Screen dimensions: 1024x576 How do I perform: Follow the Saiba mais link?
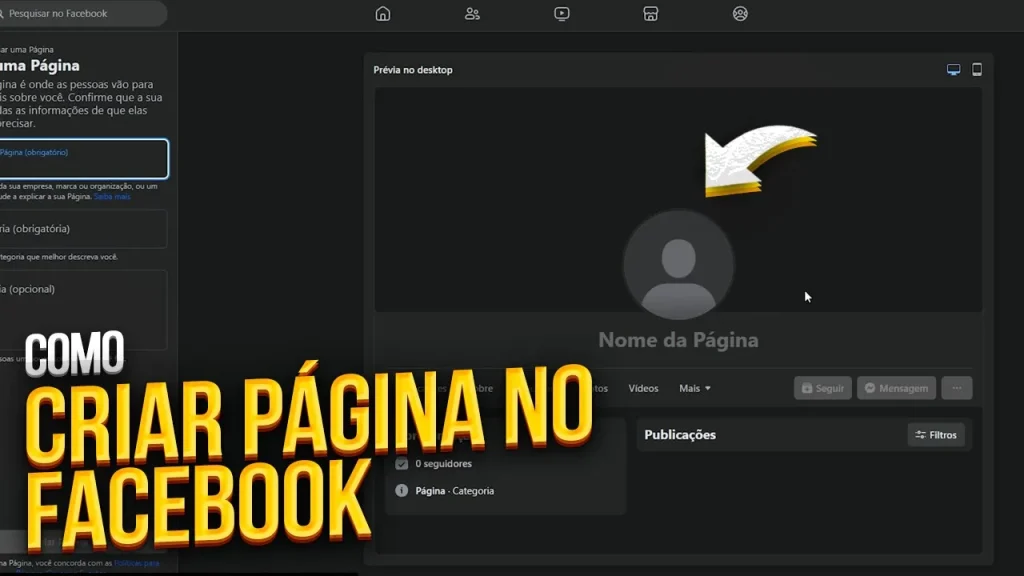pyautogui.click(x=113, y=197)
